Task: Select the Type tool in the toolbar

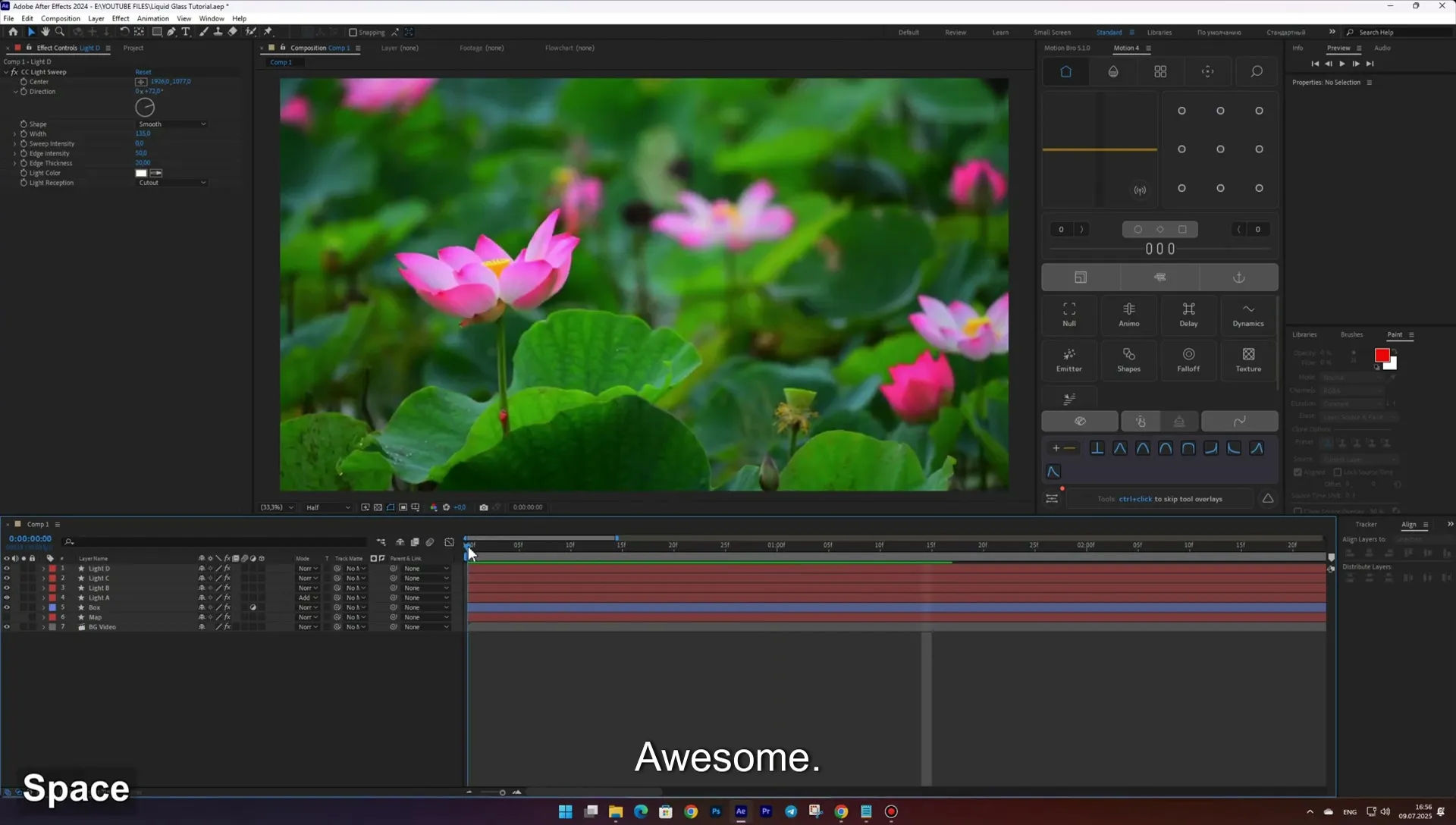Action: (x=186, y=32)
